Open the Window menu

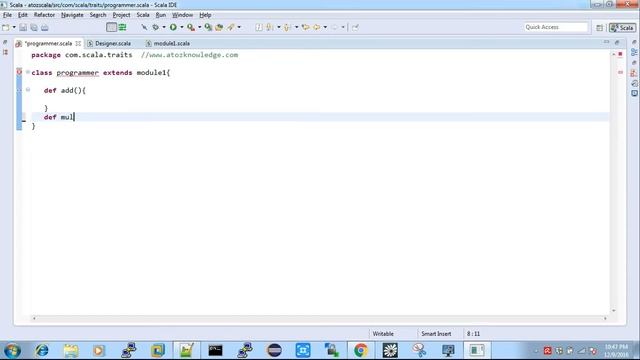(182, 15)
